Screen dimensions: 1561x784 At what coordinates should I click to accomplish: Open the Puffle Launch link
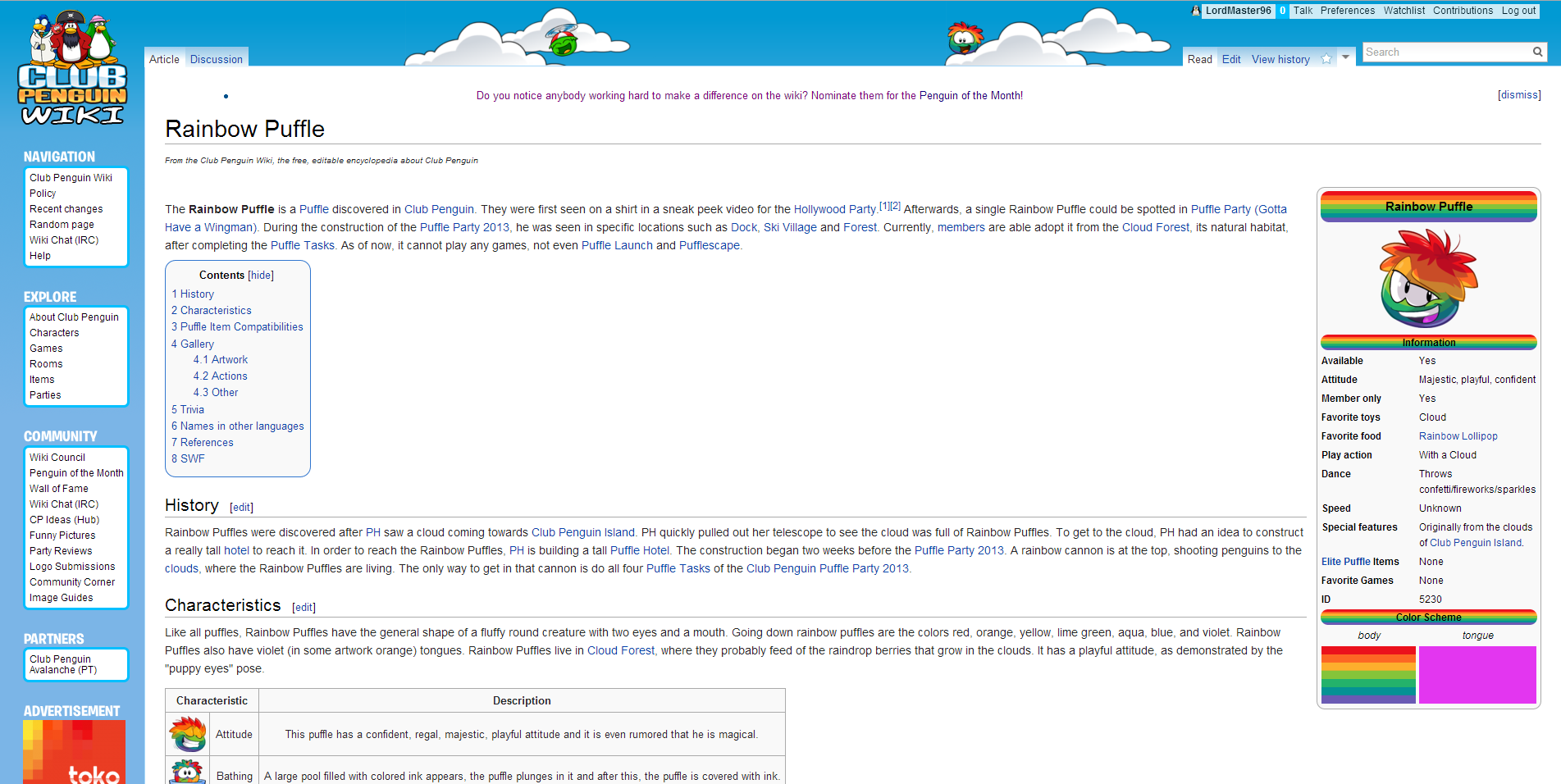[617, 245]
